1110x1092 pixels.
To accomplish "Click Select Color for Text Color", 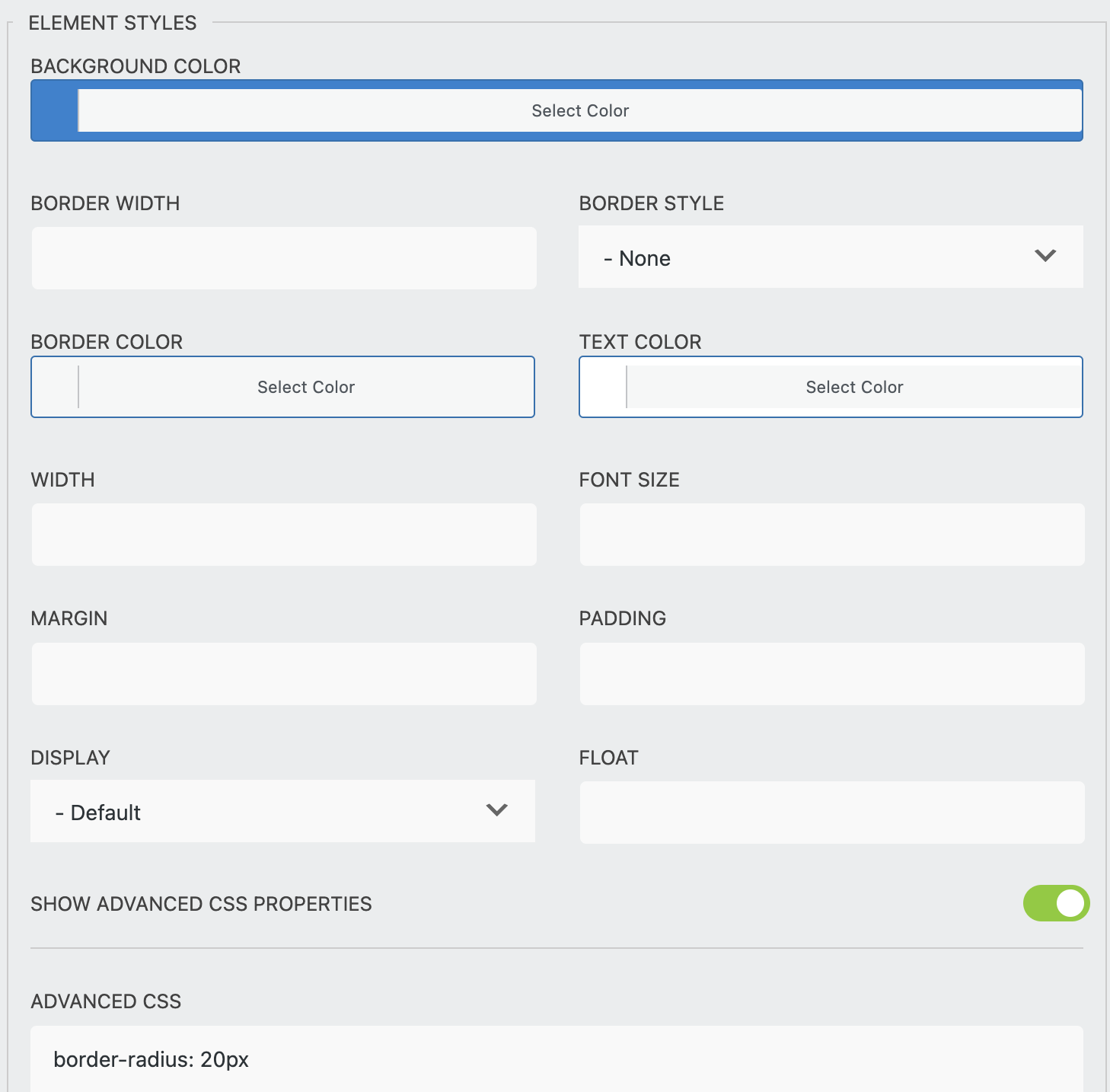I will tap(853, 387).
